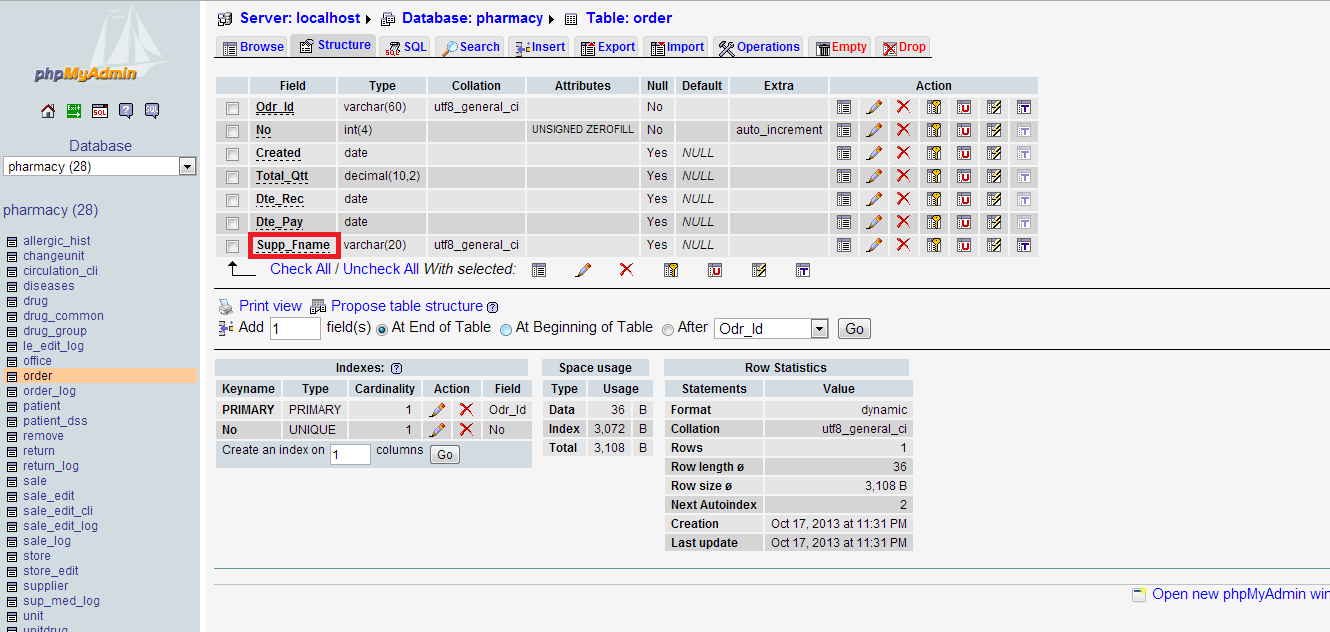Browse distinct values of Supp_Fname

[x=844, y=245]
